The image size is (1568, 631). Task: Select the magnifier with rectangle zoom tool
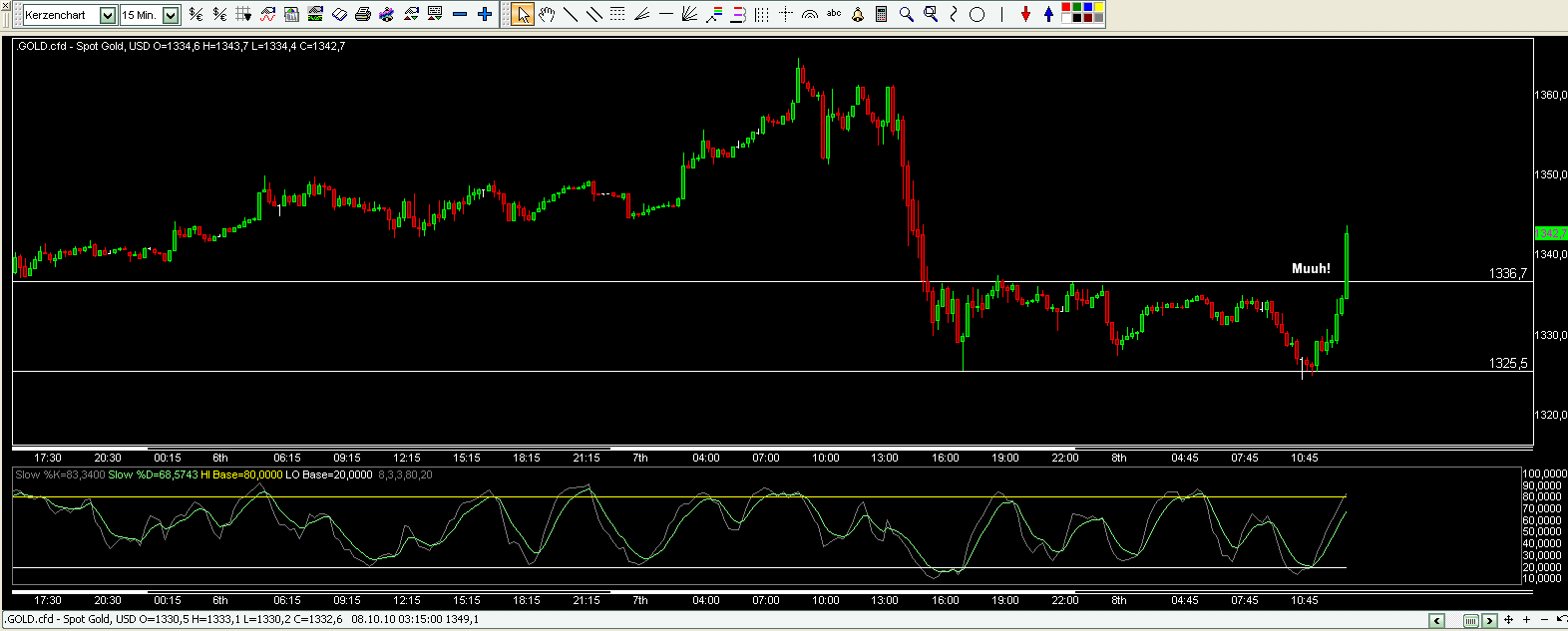(931, 14)
